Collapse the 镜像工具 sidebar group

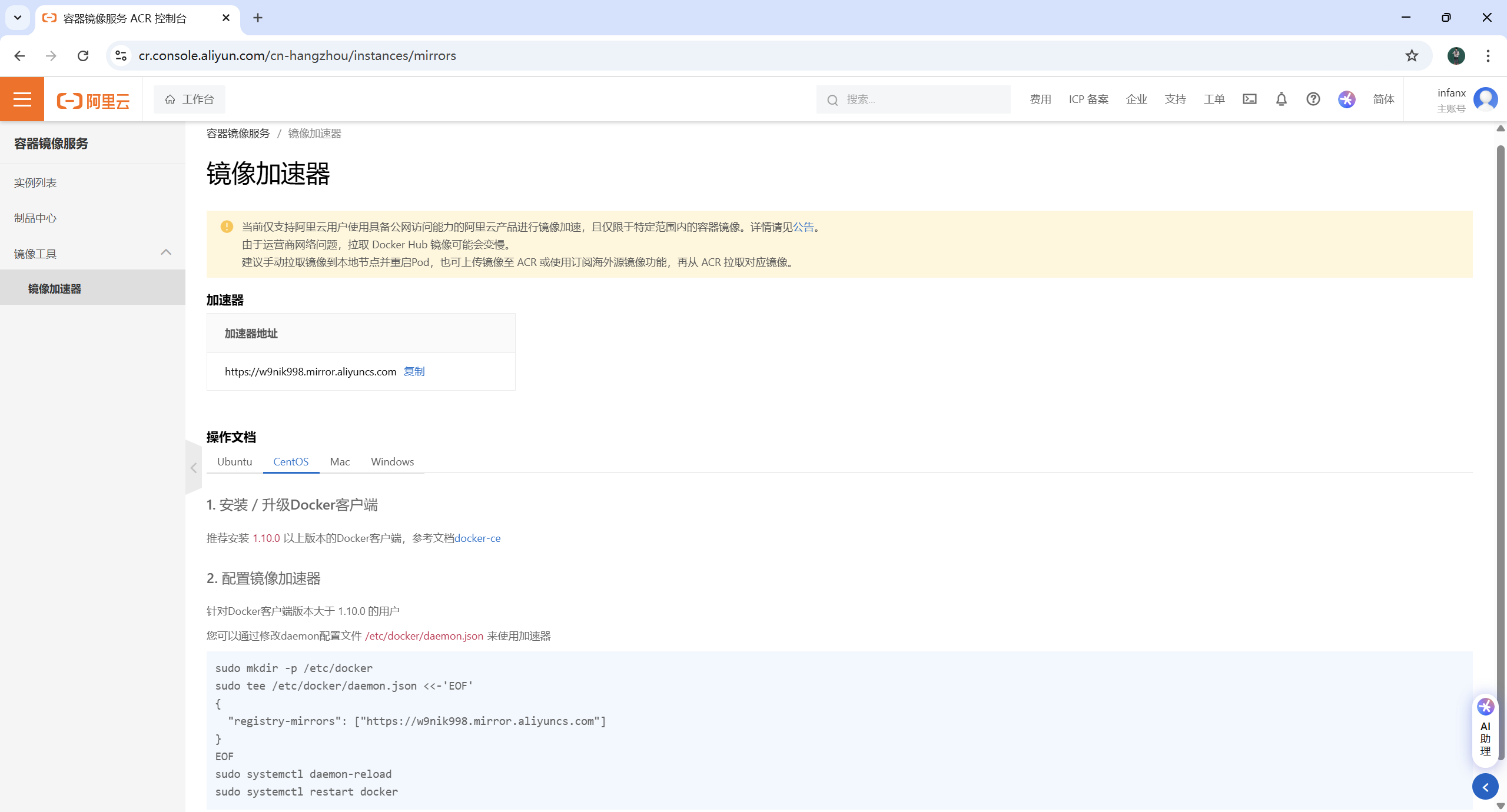pyautogui.click(x=165, y=252)
